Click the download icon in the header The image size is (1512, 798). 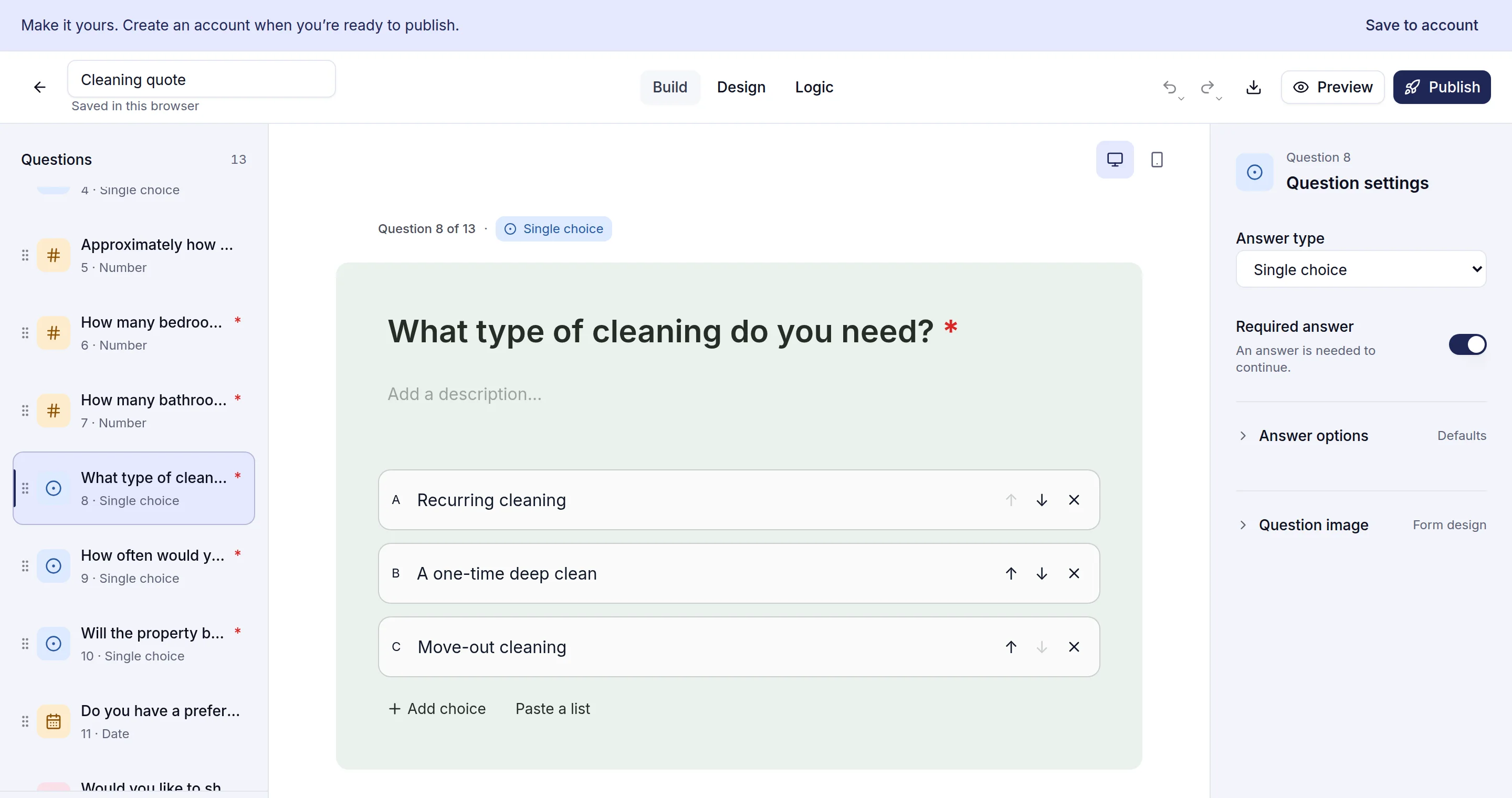[1253, 88]
